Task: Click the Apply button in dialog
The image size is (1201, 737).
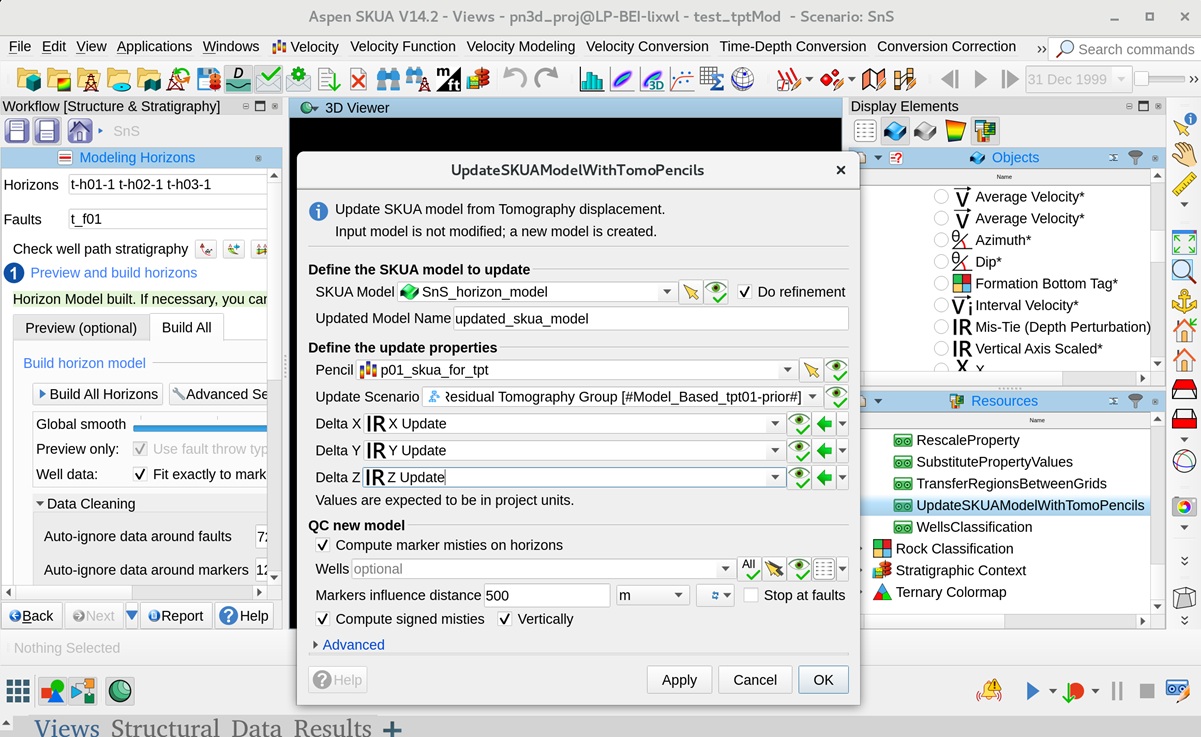Action: pyautogui.click(x=679, y=680)
